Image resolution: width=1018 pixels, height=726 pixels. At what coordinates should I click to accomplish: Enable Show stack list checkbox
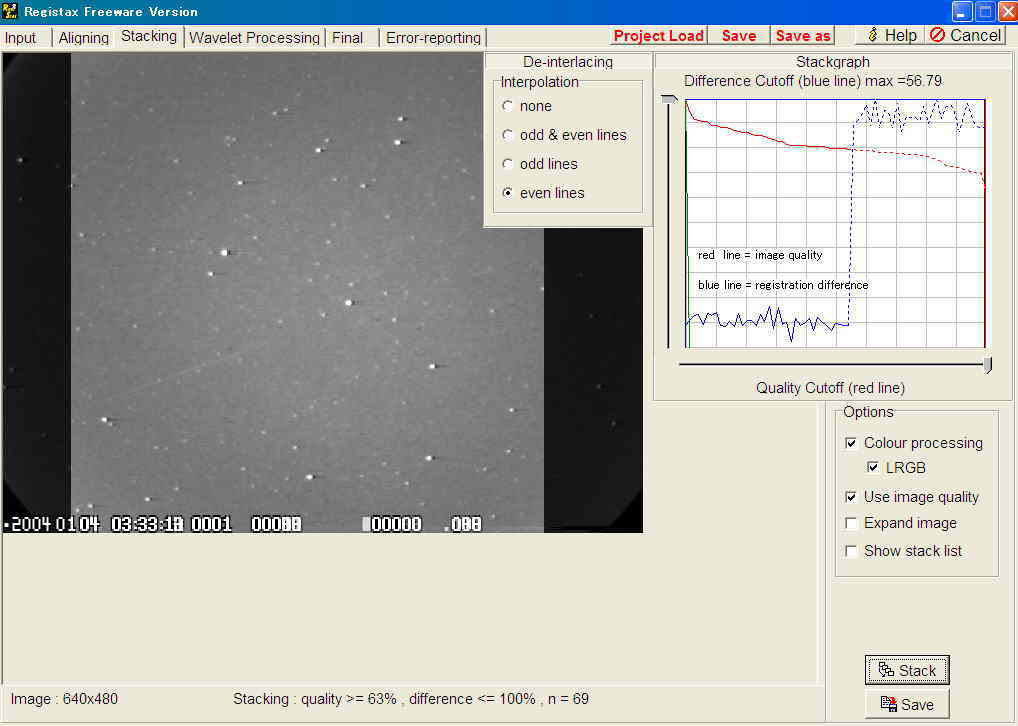pos(851,551)
